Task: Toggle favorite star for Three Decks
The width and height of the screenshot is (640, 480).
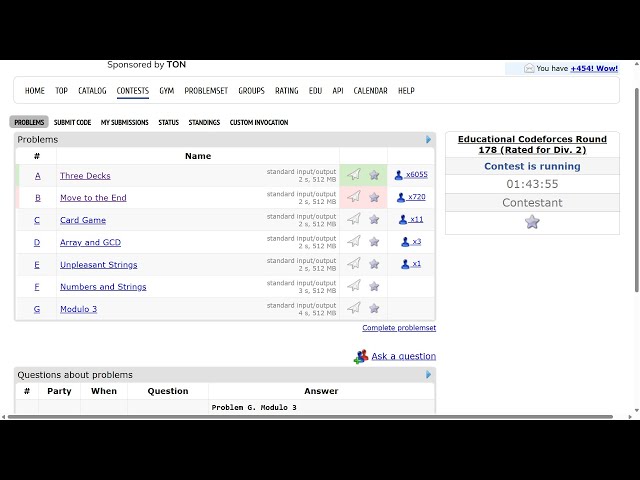Action: pos(374,175)
